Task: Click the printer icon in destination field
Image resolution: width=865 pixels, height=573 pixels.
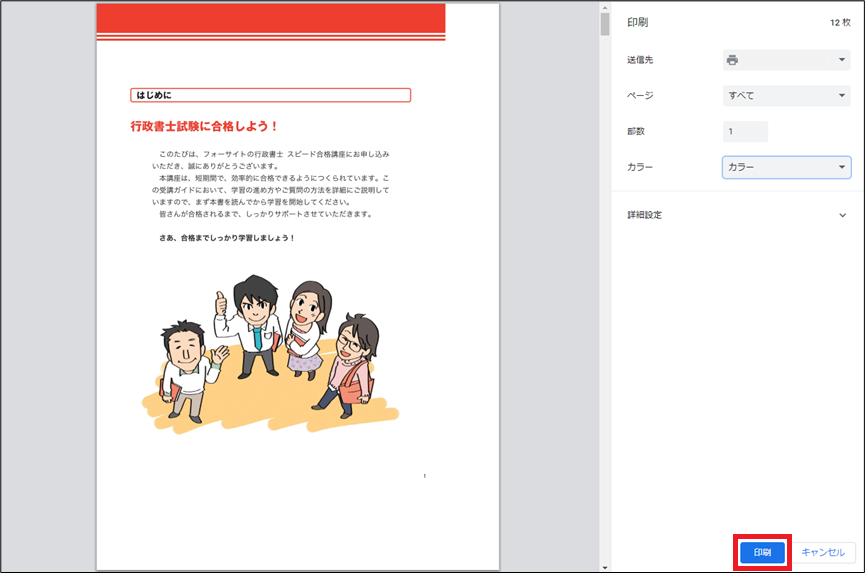Action: (x=732, y=60)
